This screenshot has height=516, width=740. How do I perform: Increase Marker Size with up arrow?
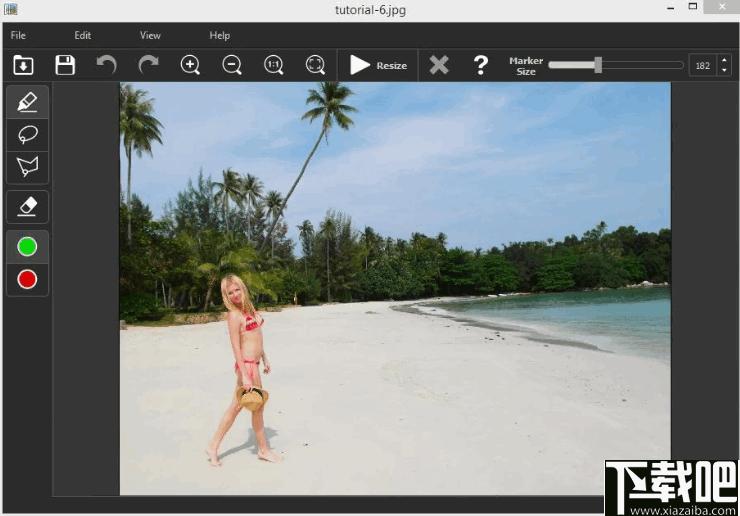pyautogui.click(x=724, y=60)
